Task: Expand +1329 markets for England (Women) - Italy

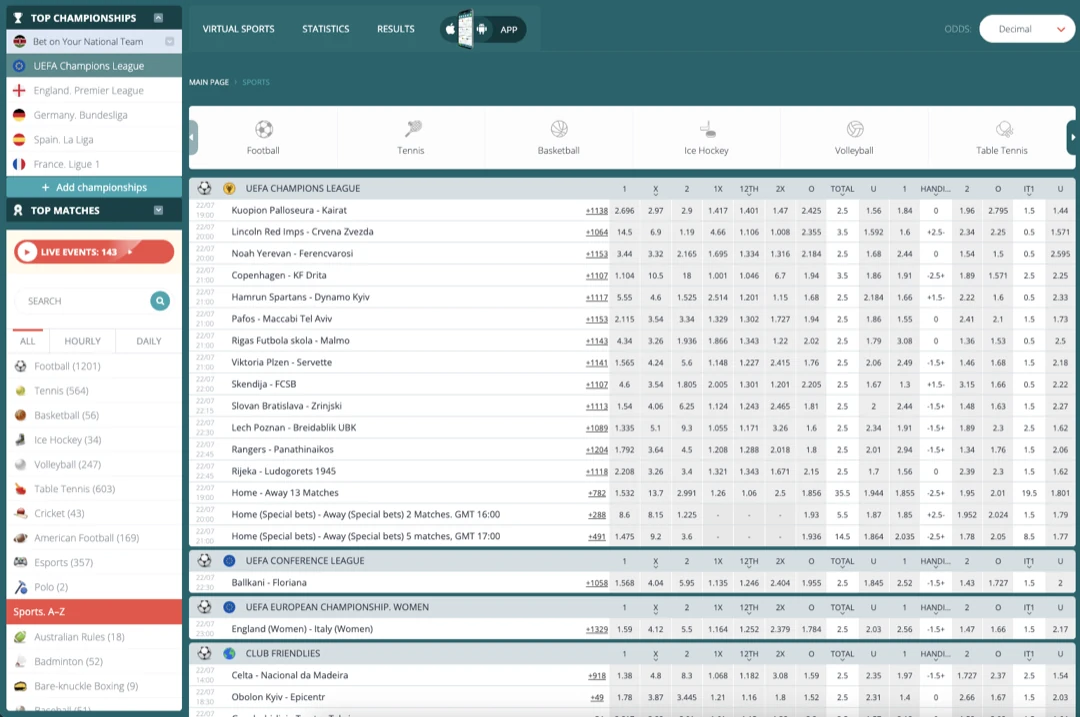Action: click(596, 630)
